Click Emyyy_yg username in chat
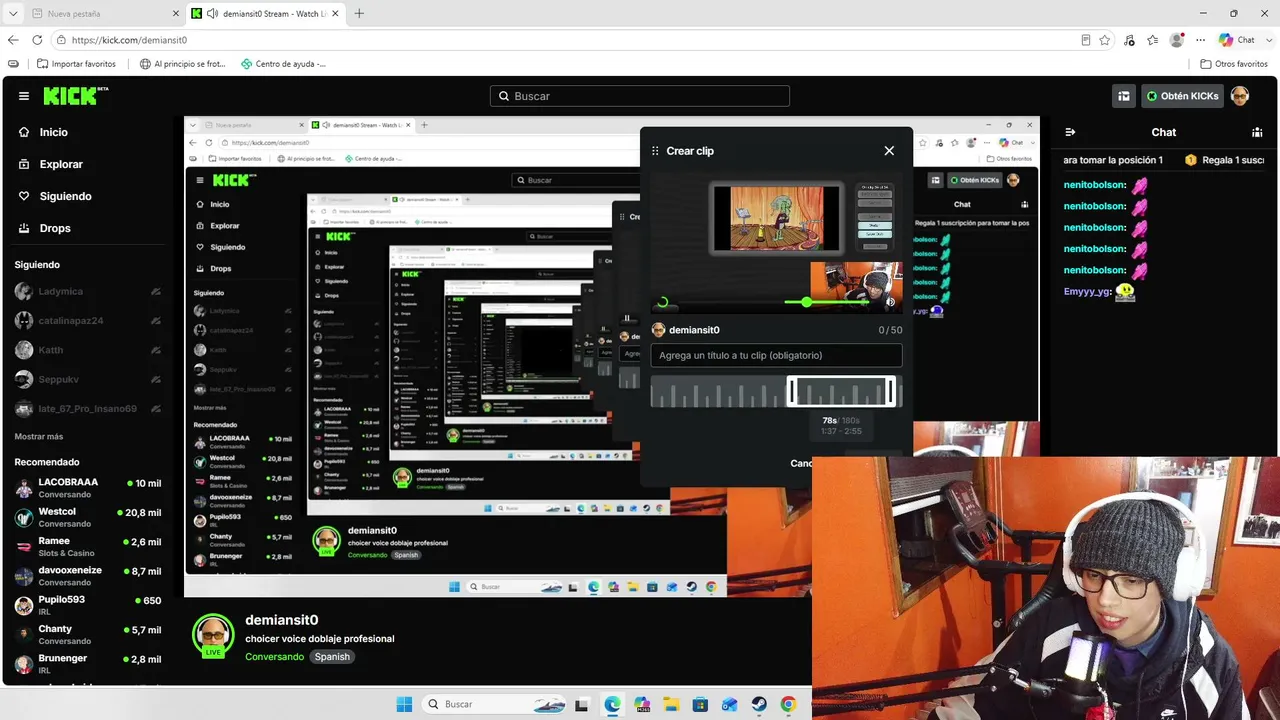This screenshot has height=720, width=1280. click(x=1087, y=291)
